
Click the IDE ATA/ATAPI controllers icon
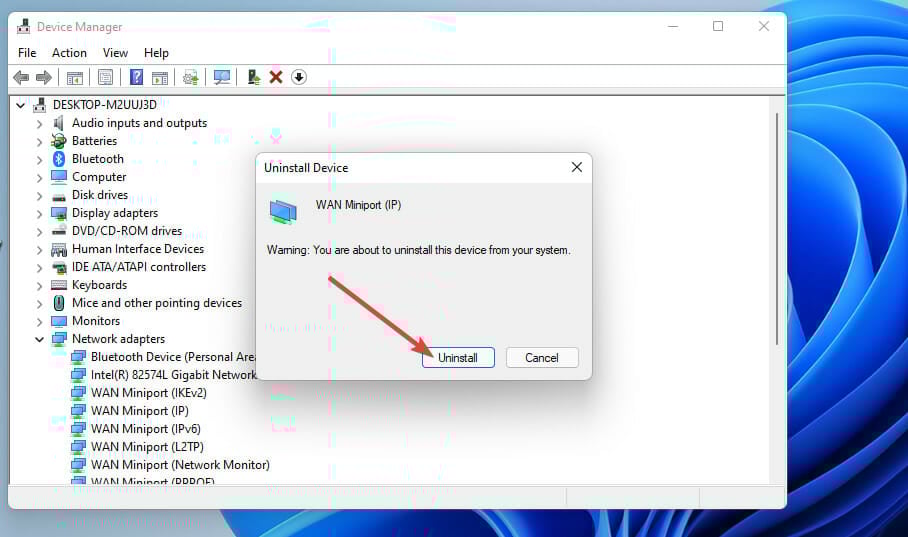58,267
